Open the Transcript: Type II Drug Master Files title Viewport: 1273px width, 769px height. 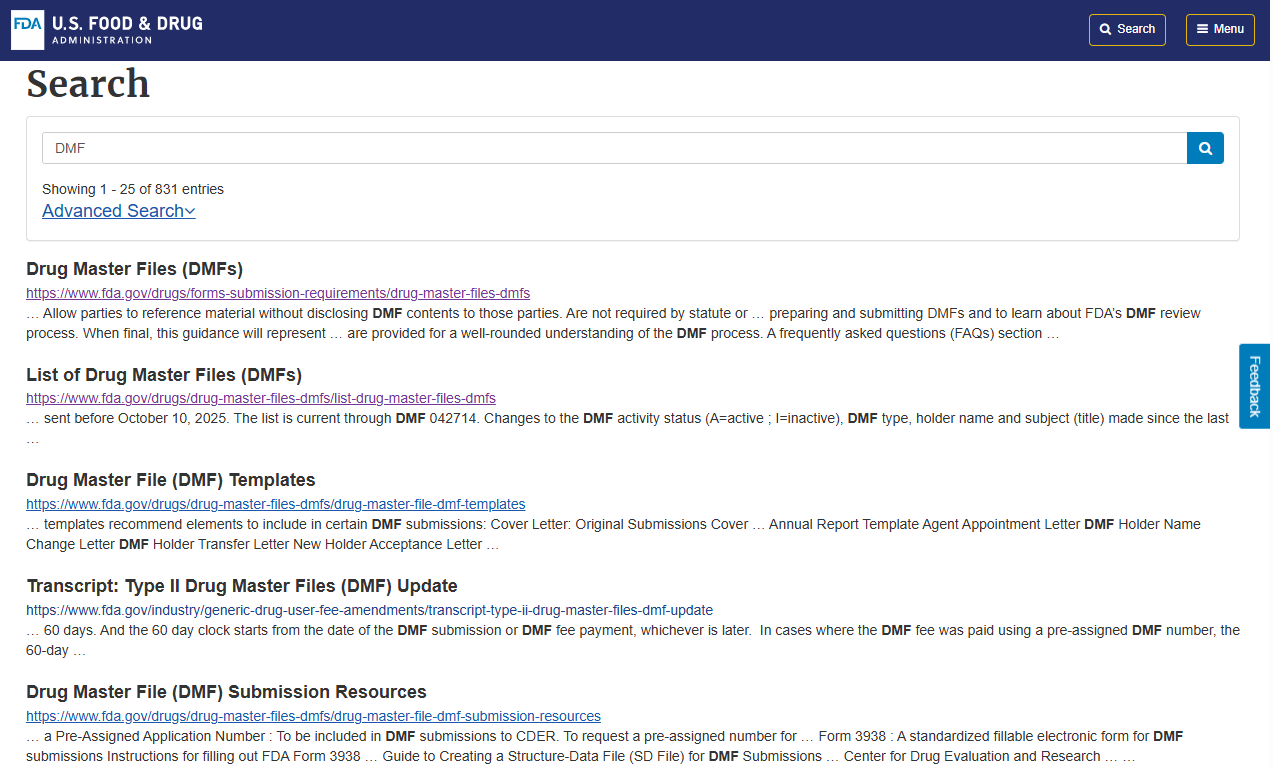(x=242, y=586)
